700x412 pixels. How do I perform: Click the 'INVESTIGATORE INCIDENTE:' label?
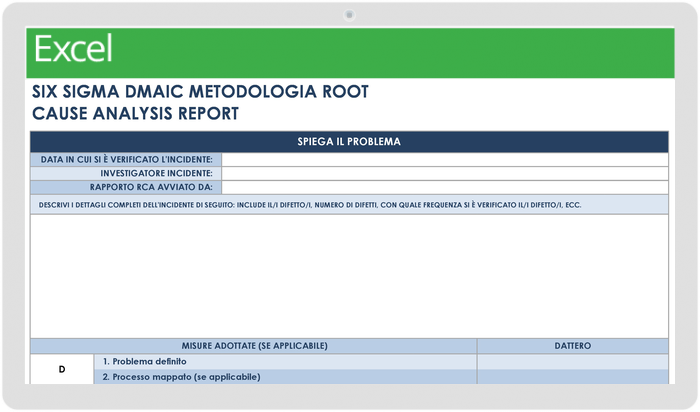click(x=126, y=173)
